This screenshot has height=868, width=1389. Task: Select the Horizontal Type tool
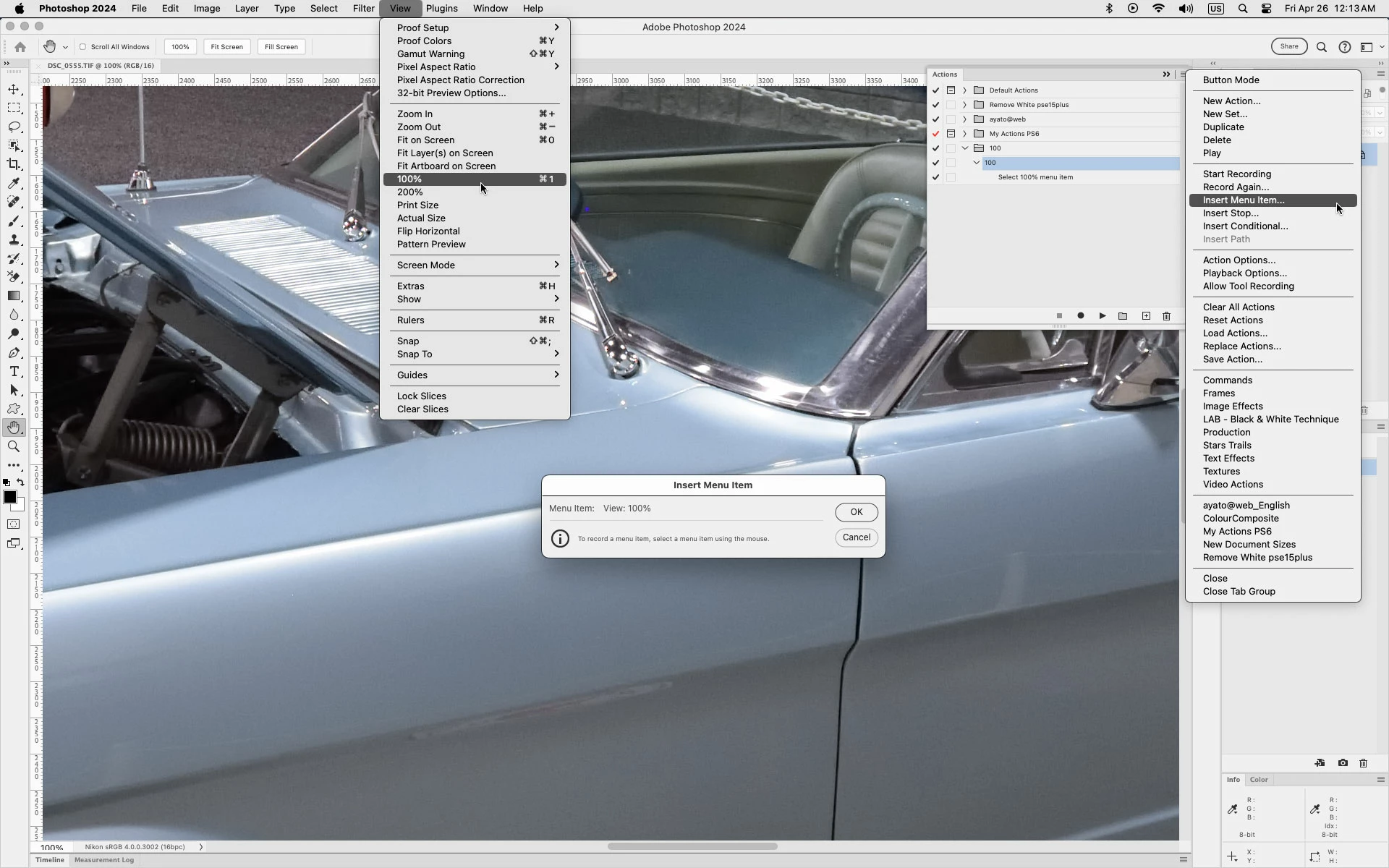(14, 371)
